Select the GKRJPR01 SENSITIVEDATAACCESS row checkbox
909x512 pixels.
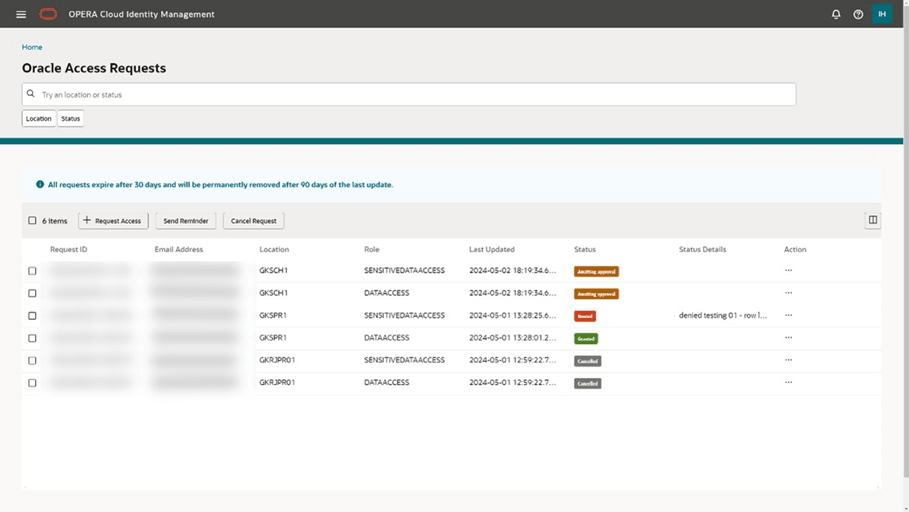pos(32,361)
